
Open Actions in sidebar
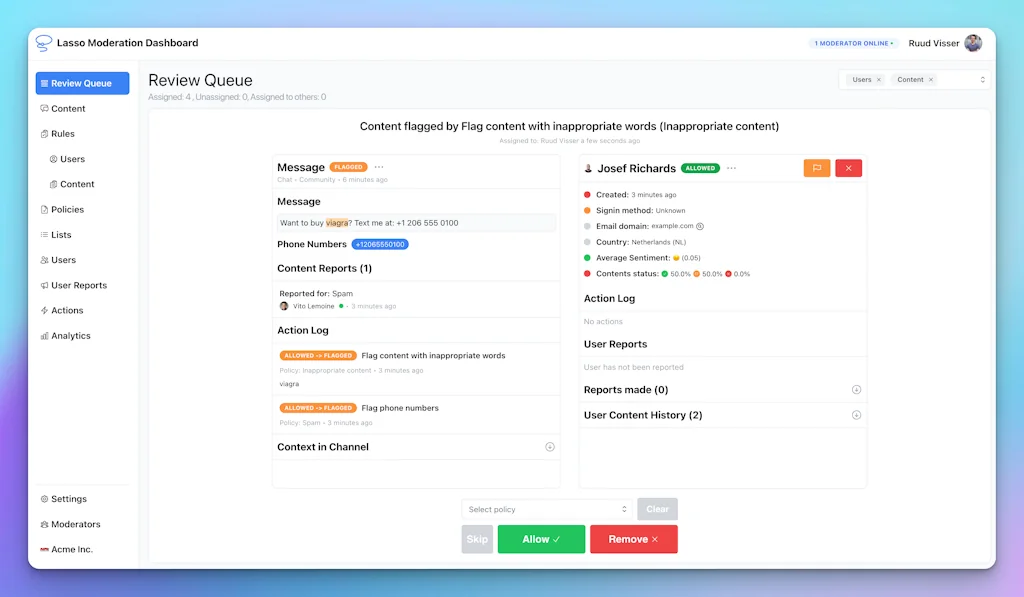(x=62, y=310)
